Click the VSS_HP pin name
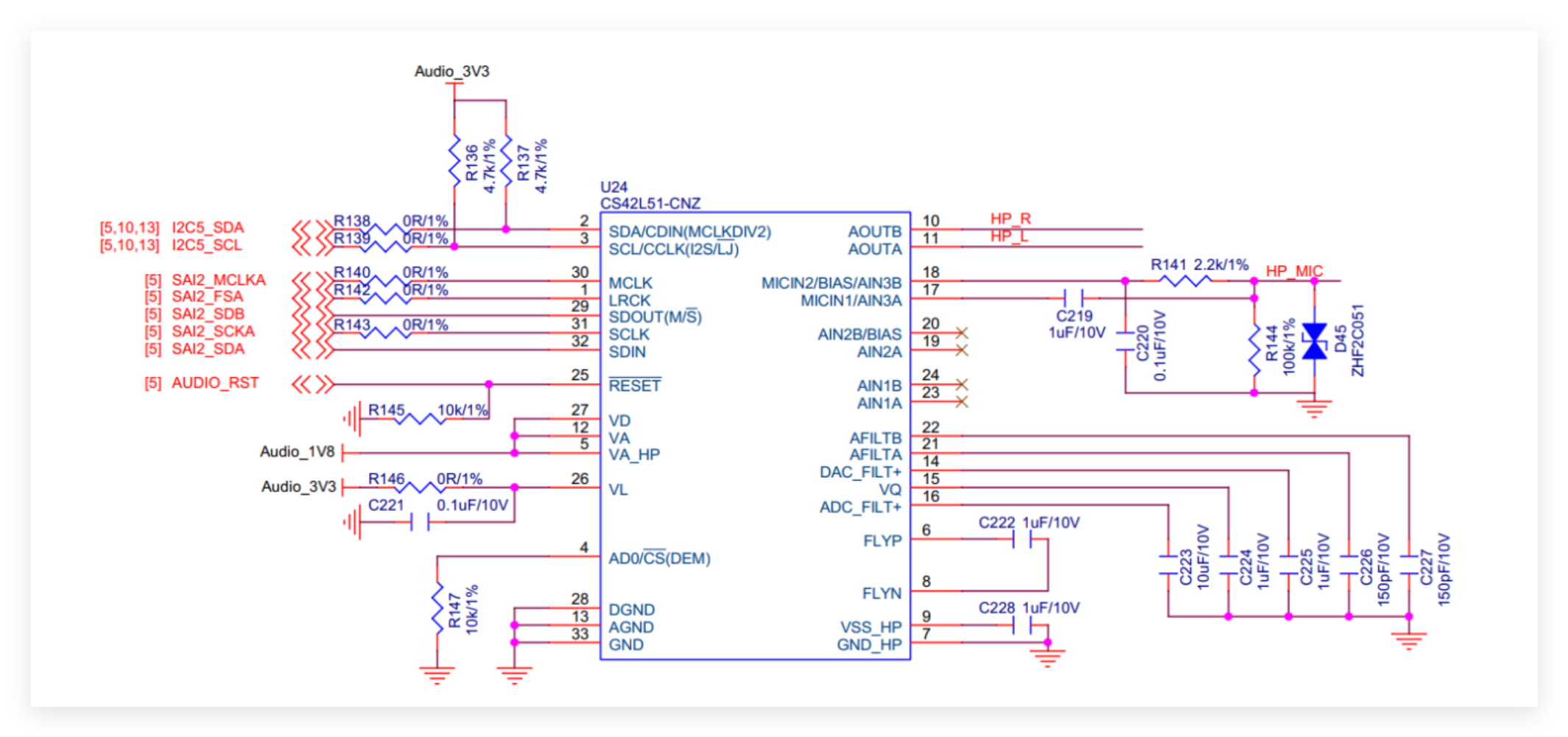This screenshot has height=737, width=1568. (x=871, y=627)
